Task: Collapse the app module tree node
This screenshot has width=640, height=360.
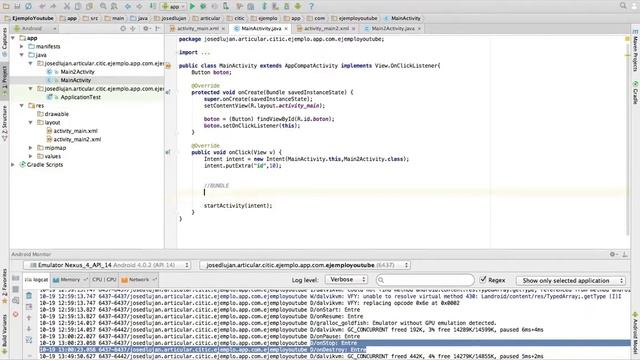Action: point(13,38)
